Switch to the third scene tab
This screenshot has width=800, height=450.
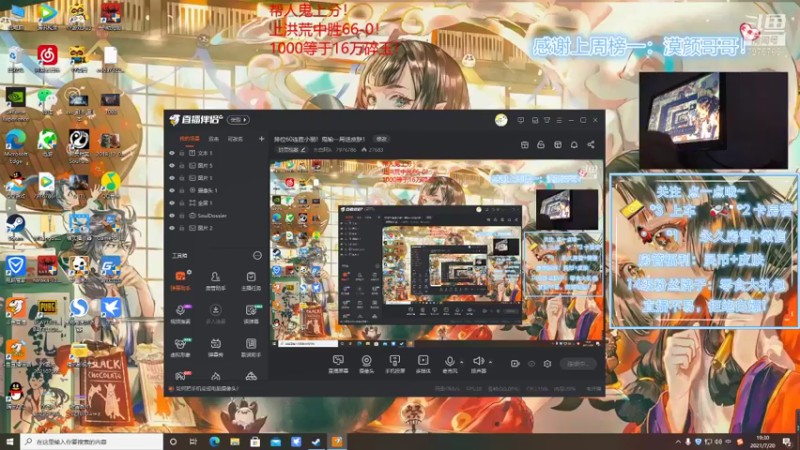click(x=235, y=139)
